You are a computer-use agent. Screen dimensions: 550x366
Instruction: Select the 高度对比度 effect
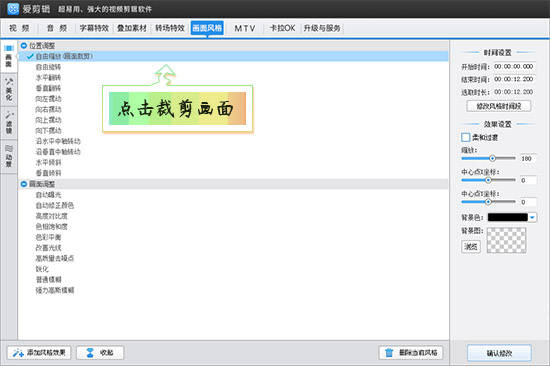click(x=51, y=216)
